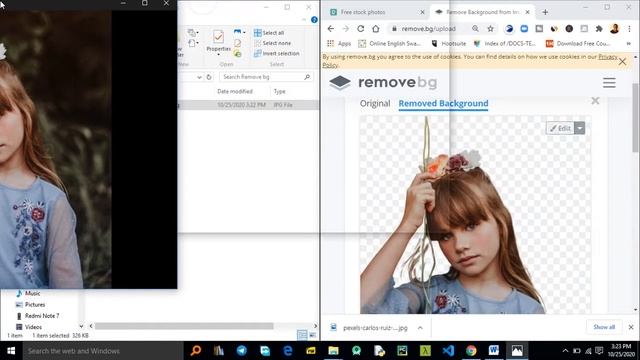Open Visual Studio Code from taskbar

448,351
